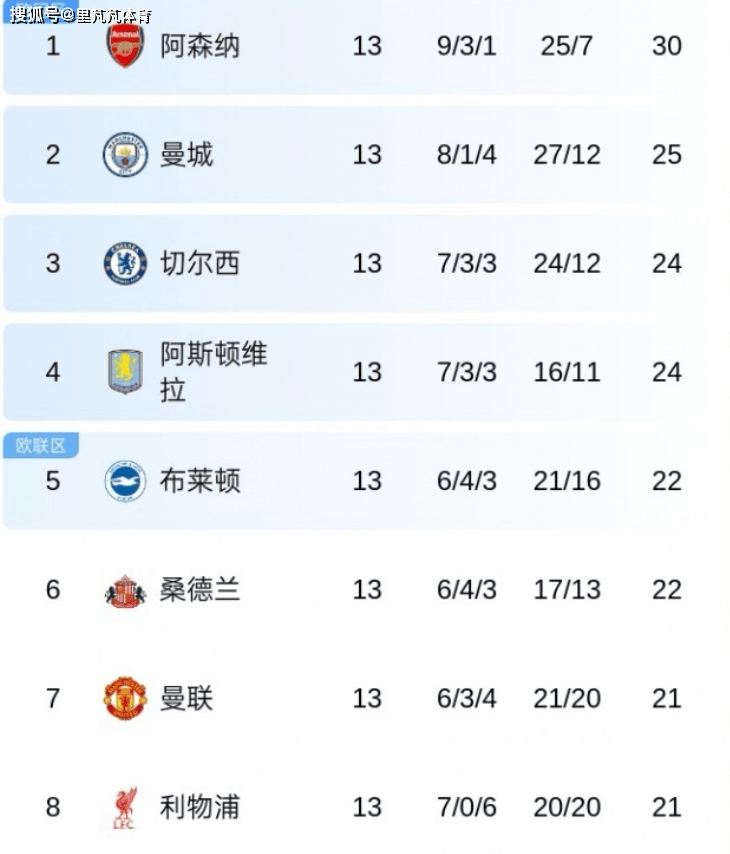Open the Brighton club badge

(125, 481)
